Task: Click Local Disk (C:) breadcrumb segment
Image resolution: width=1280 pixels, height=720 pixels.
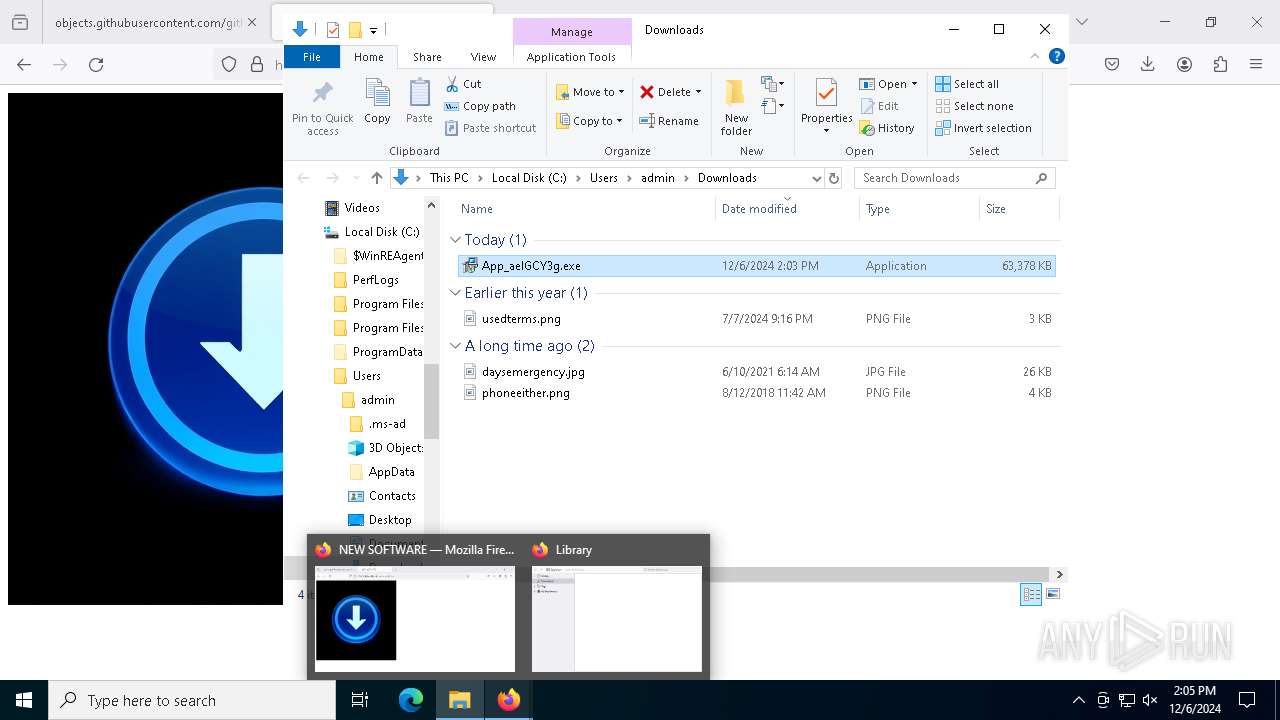Action: click(x=529, y=178)
